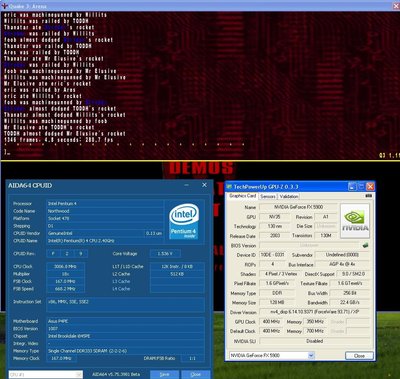Close the AIDA64 CPUID window via X
Viewport: 400px width, 379px height.
(204, 185)
